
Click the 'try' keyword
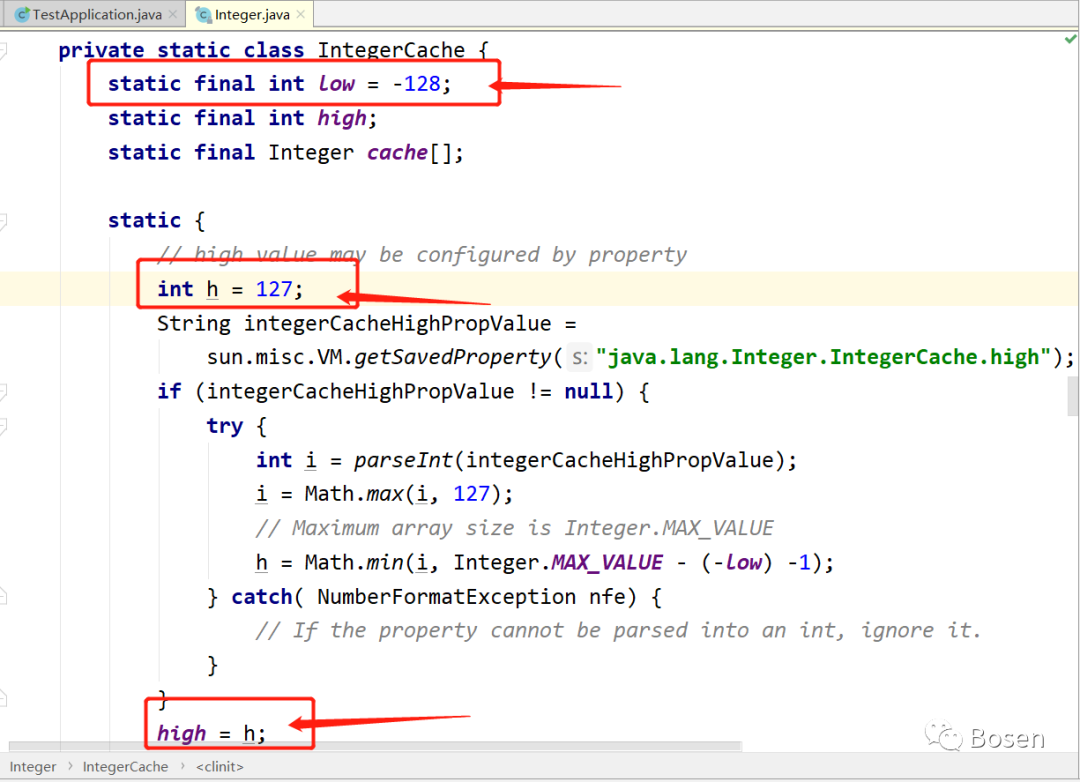point(225,426)
